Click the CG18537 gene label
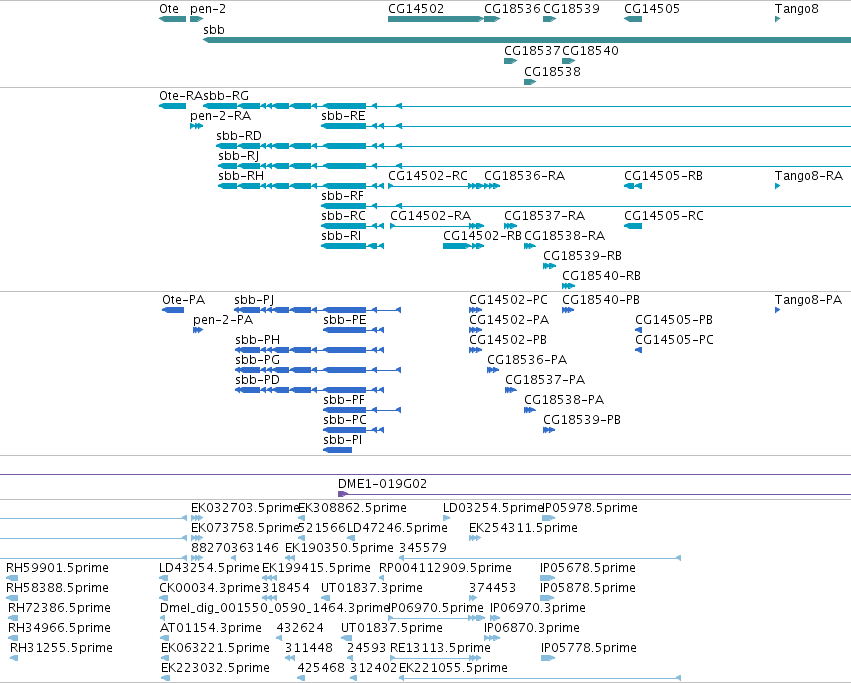This screenshot has width=851, height=683. pos(532,50)
